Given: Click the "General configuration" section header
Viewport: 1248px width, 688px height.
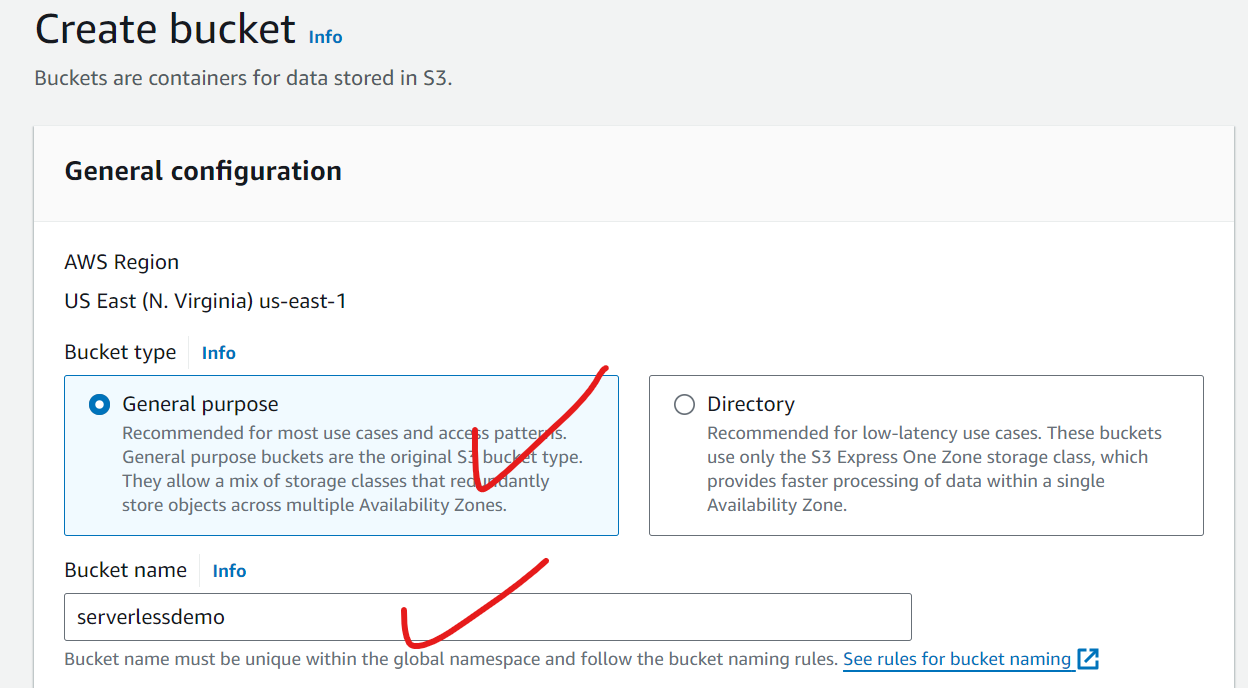Looking at the screenshot, I should 203,171.
